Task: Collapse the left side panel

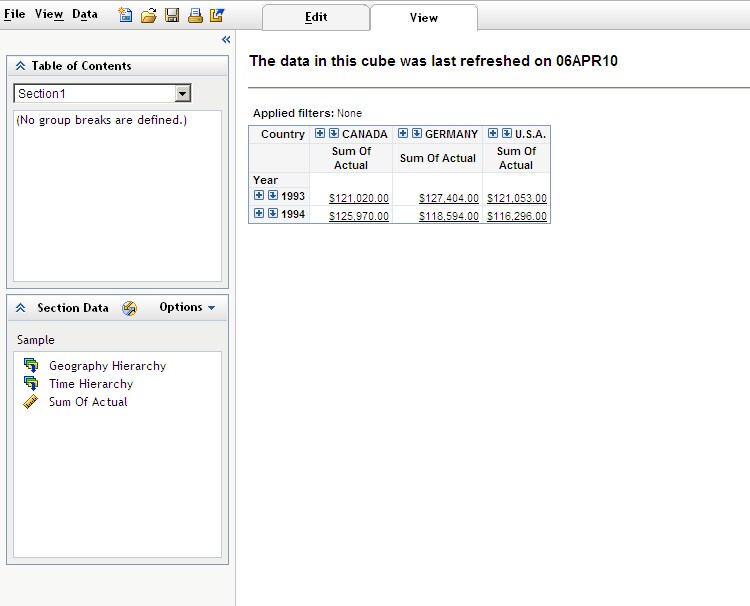Action: tap(226, 39)
